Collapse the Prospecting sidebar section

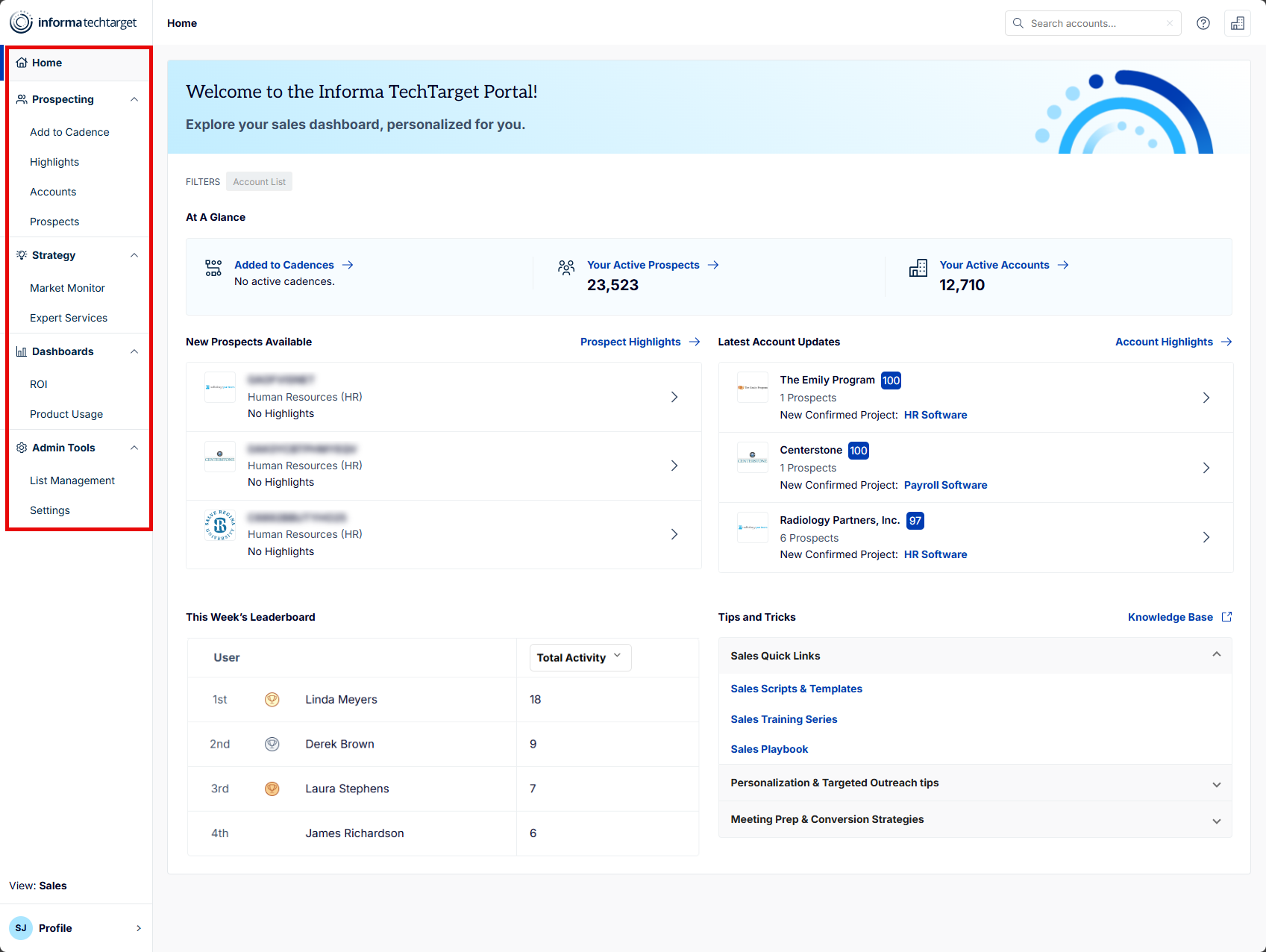(134, 99)
